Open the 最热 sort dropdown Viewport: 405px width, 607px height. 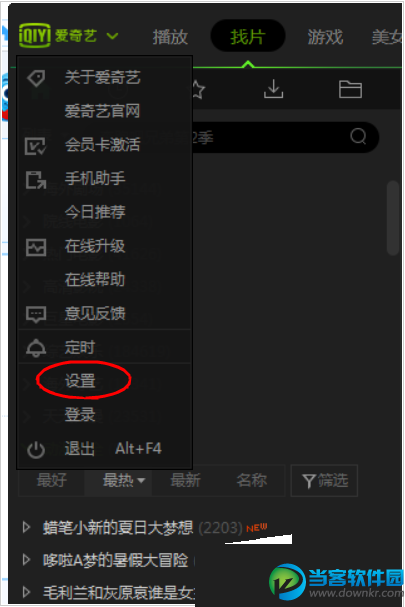click(x=123, y=481)
